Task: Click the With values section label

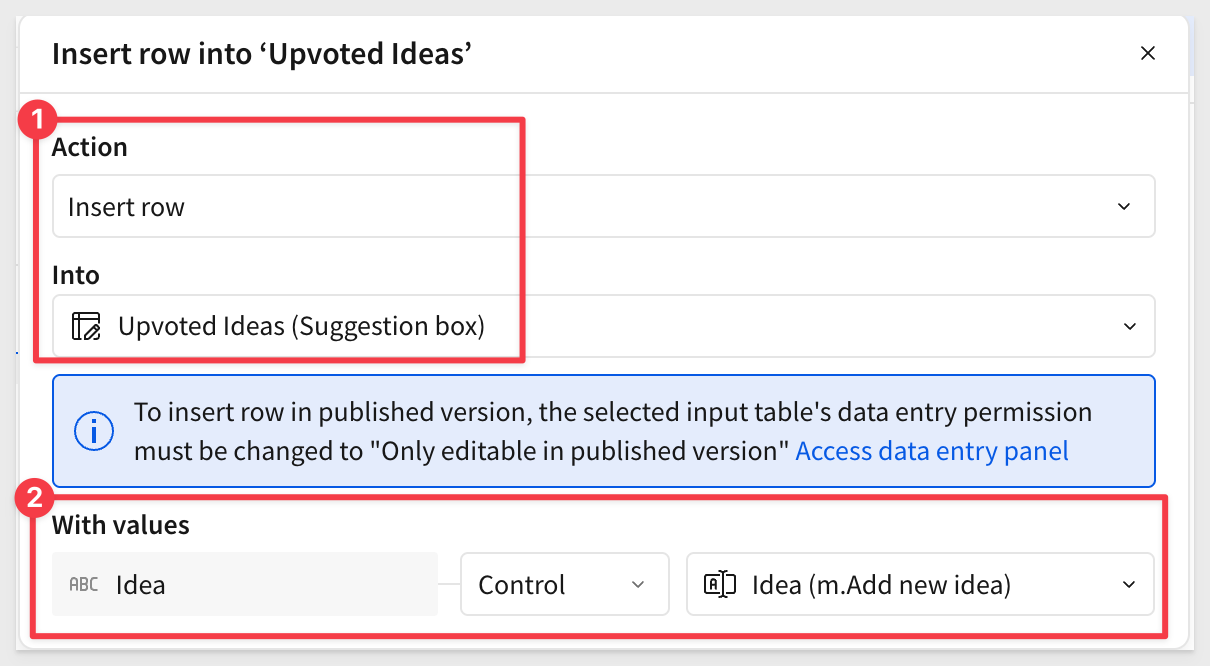Action: point(121,524)
